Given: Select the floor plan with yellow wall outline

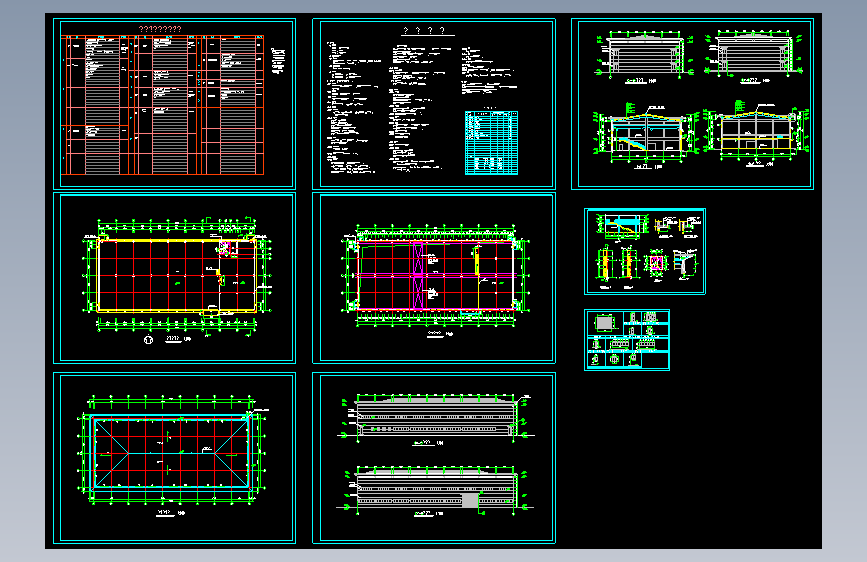Looking at the screenshot, I should 174,278.
